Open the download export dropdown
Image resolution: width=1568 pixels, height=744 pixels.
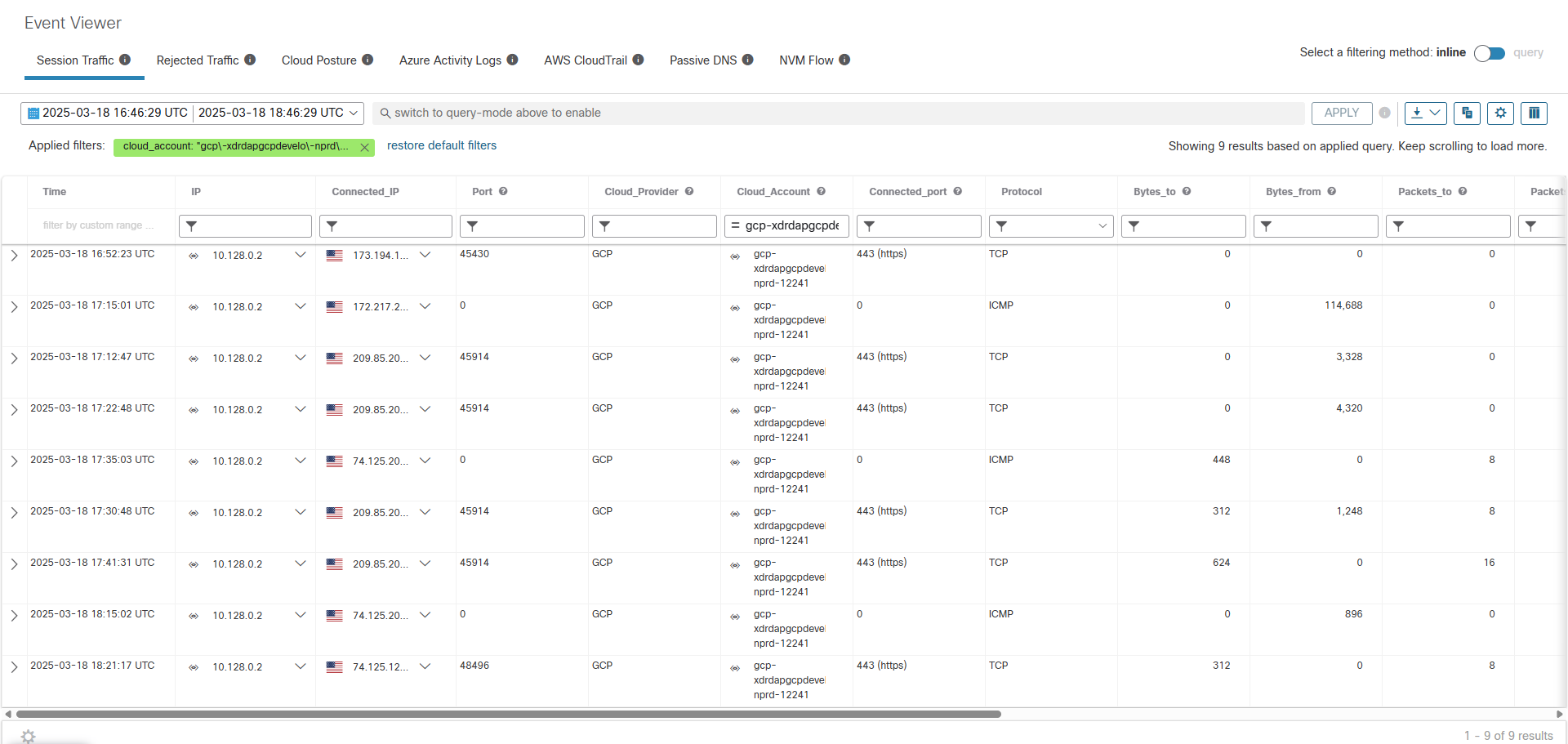coord(1426,113)
